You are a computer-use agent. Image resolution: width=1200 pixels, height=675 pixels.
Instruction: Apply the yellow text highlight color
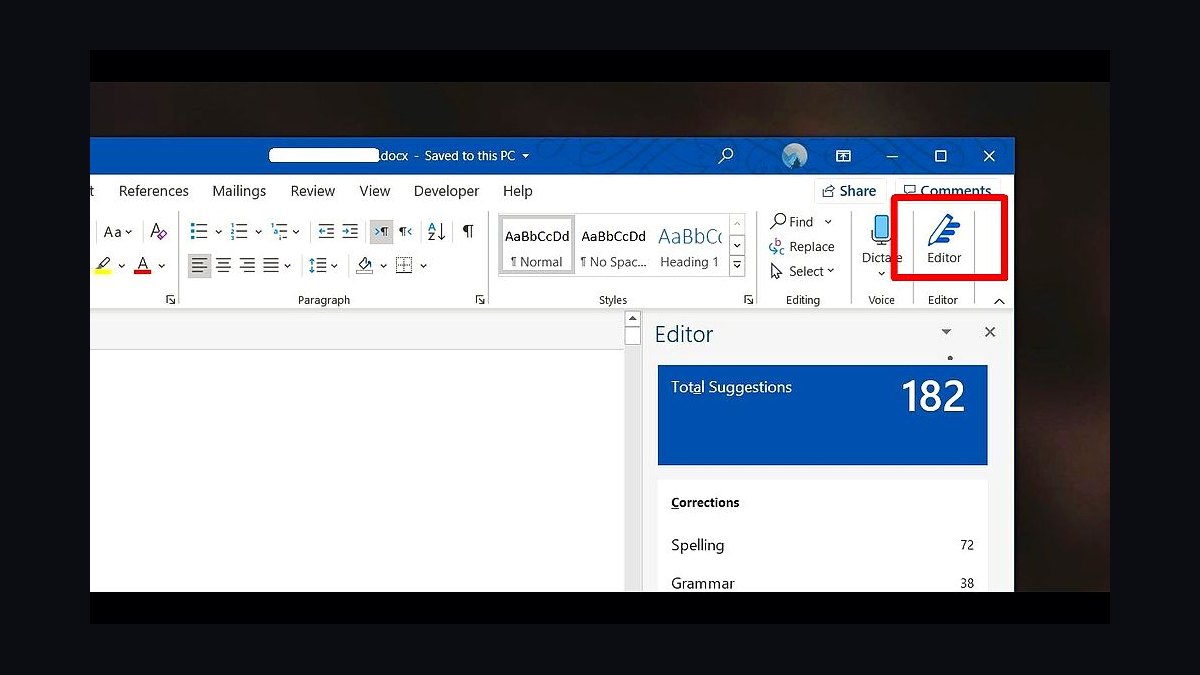[x=104, y=265]
